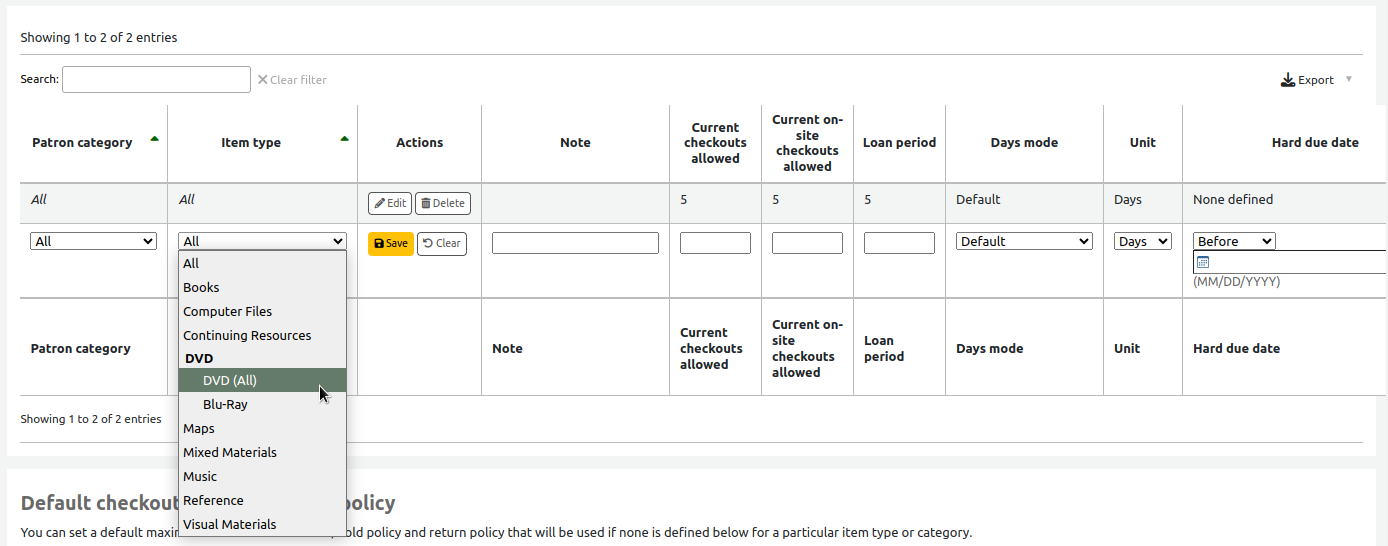Clear the new rule row
The height and width of the screenshot is (546, 1388).
point(441,243)
